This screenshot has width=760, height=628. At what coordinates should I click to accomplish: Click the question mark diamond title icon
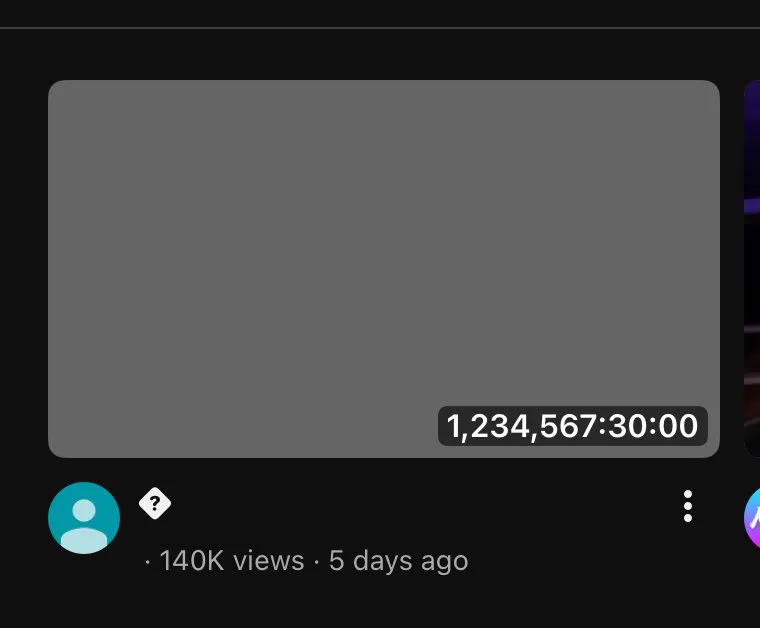155,504
